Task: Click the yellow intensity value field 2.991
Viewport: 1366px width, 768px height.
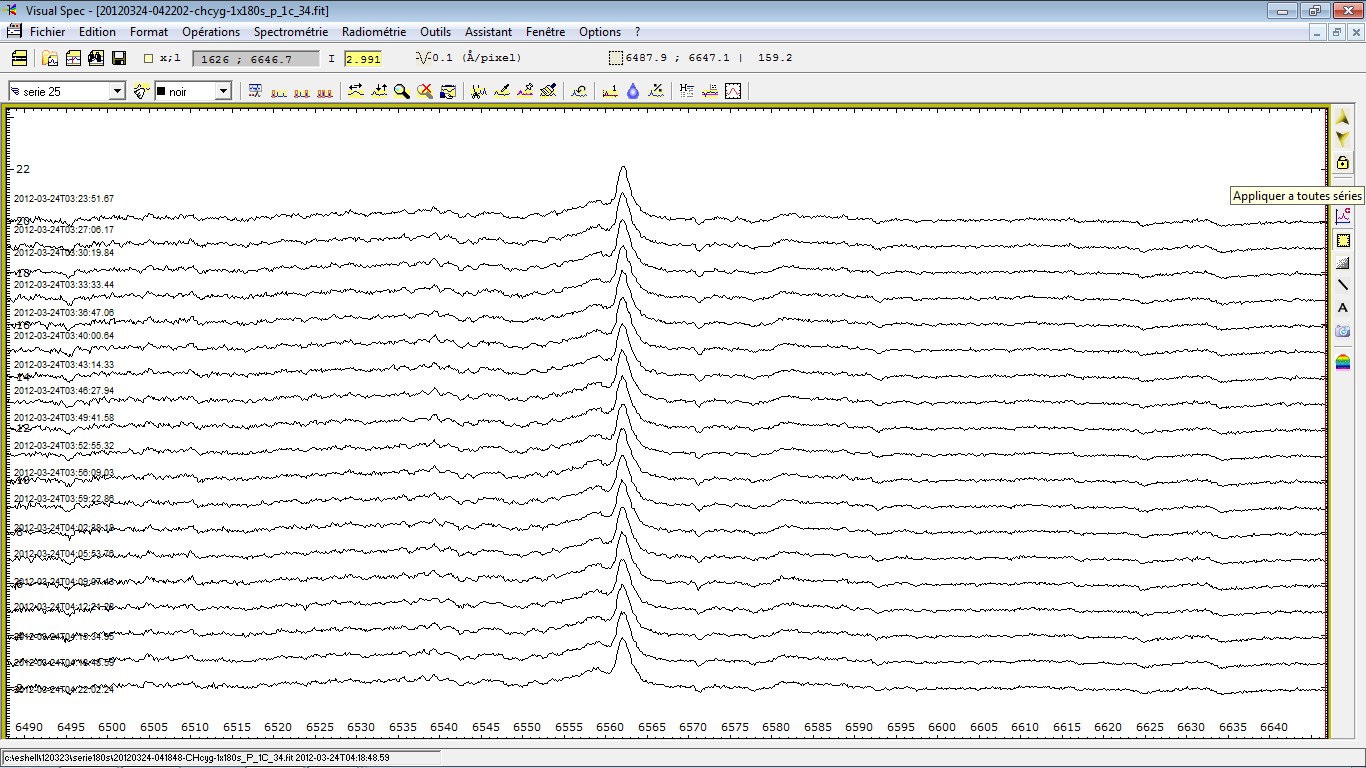Action: click(x=363, y=58)
